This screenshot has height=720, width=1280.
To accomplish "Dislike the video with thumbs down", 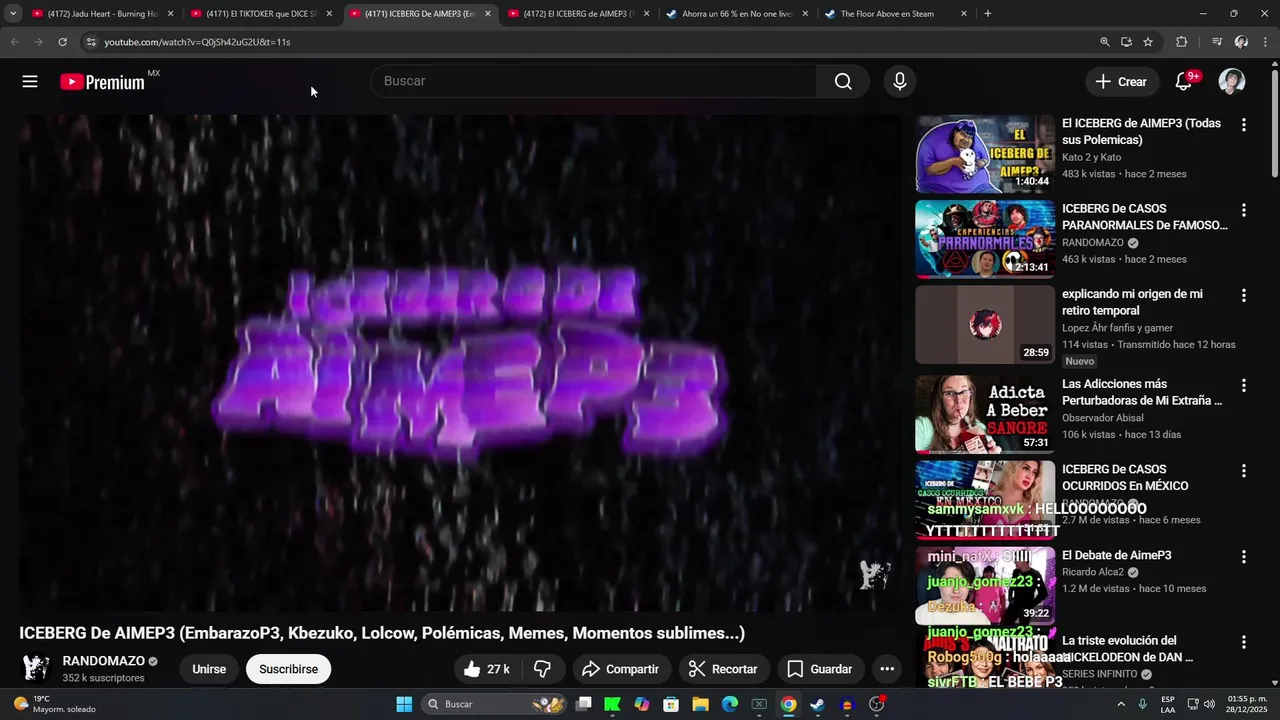I will 542,669.
